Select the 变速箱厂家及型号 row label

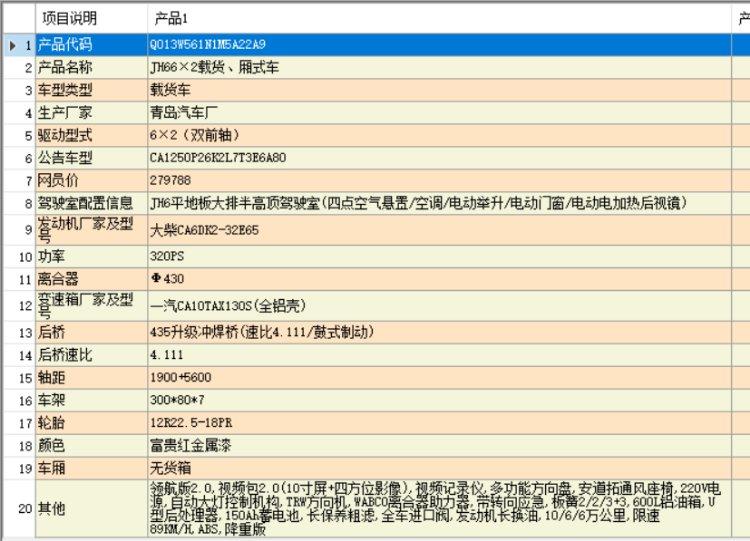click(x=91, y=306)
